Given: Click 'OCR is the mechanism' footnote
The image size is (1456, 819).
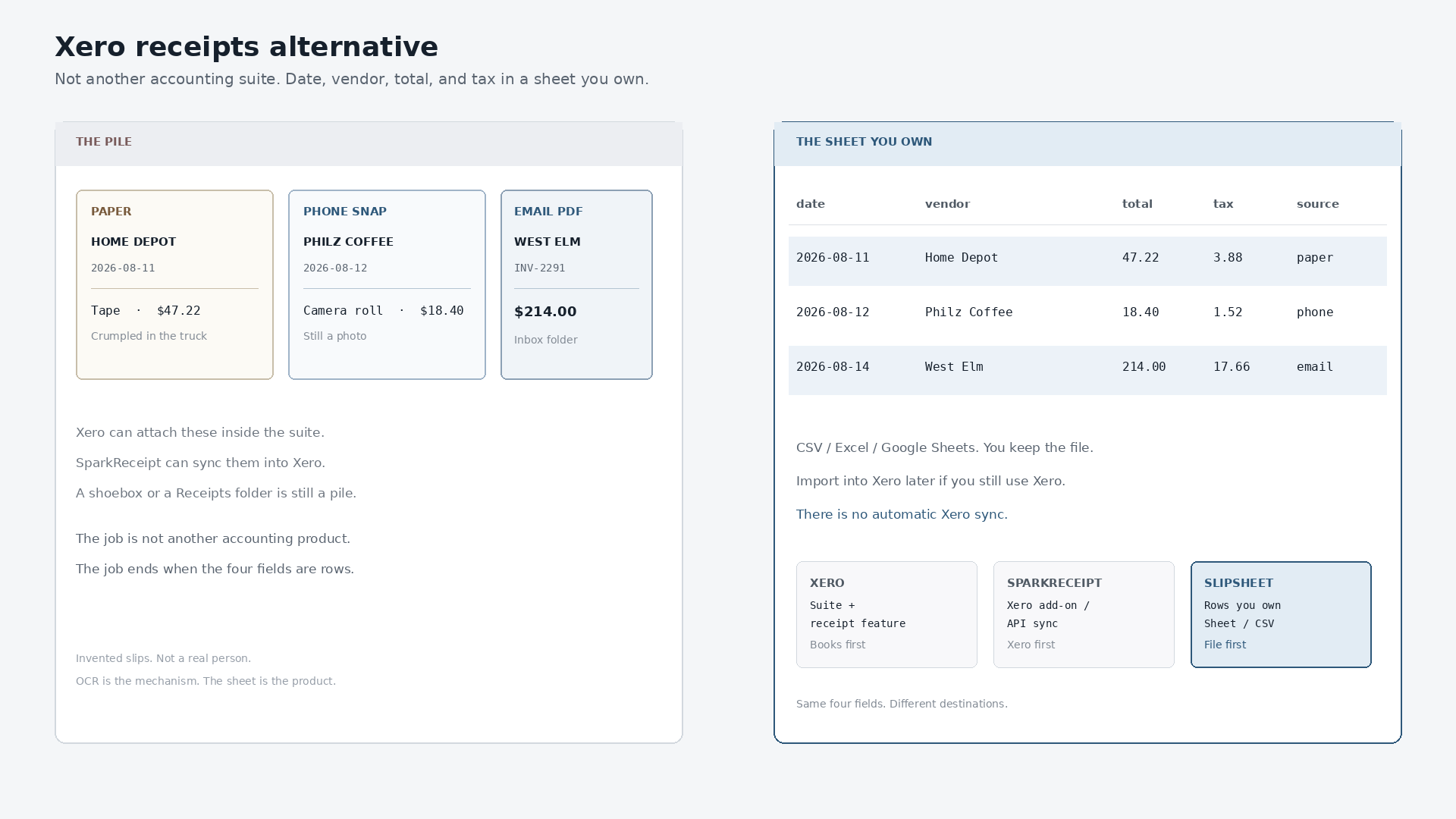Looking at the screenshot, I should (x=206, y=681).
